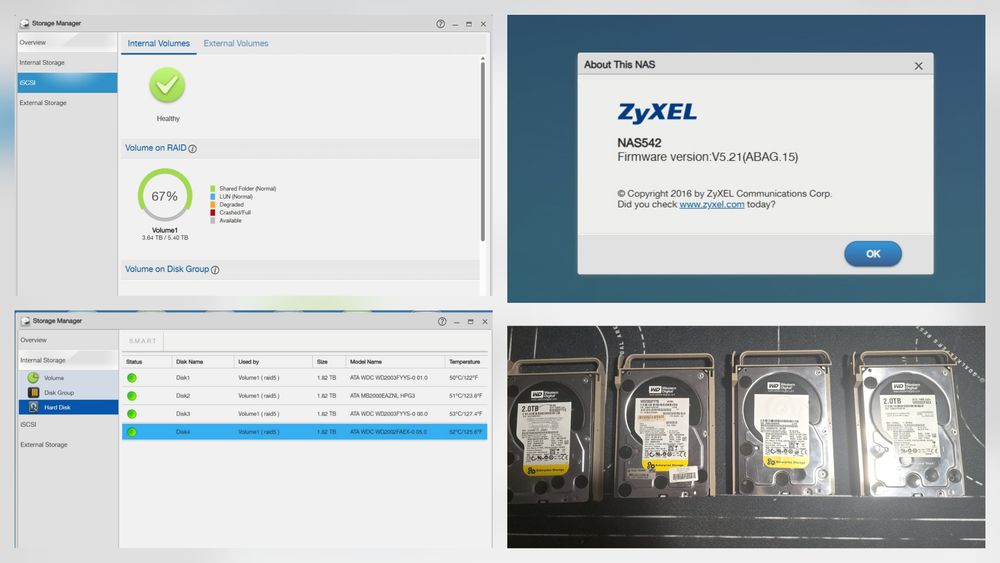
Task: Click the Internal Volumes window vertical scrollbar
Action: coord(483,150)
